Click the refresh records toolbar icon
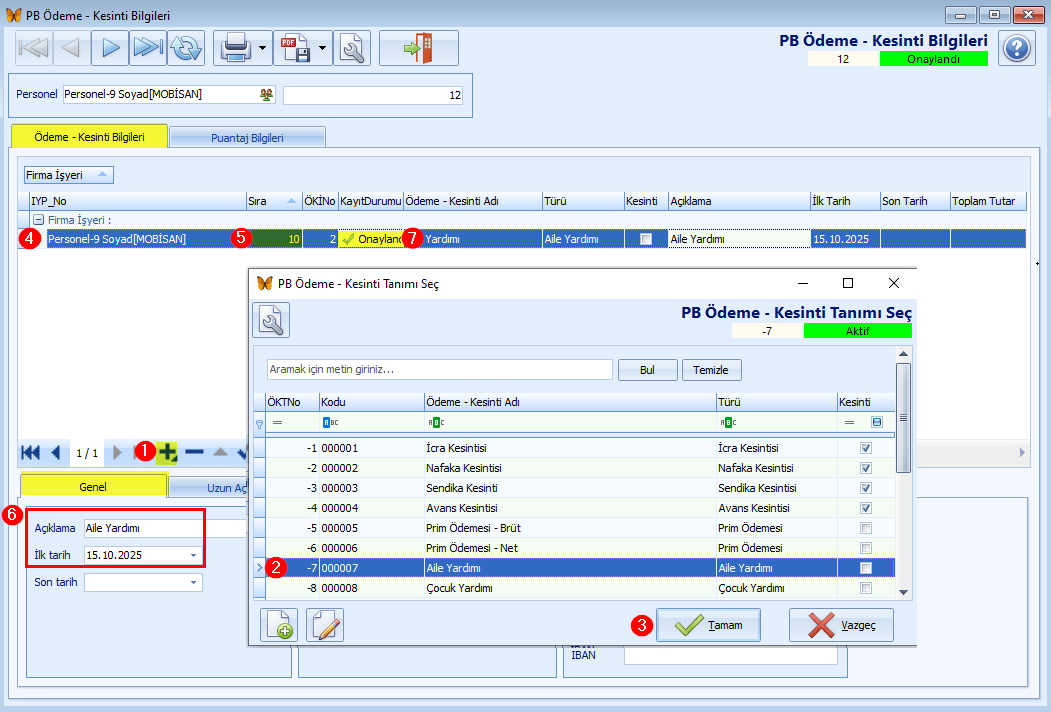Screen dimensions: 1051x712 (x=186, y=47)
